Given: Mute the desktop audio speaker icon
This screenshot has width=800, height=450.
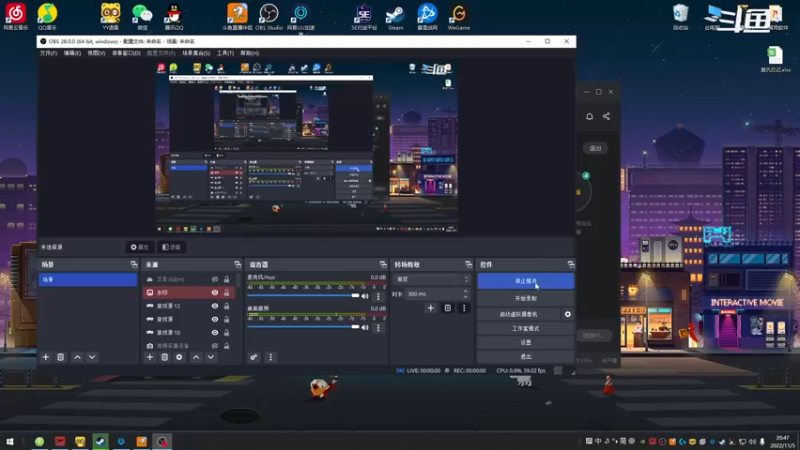Looking at the screenshot, I should pyautogui.click(x=365, y=328).
